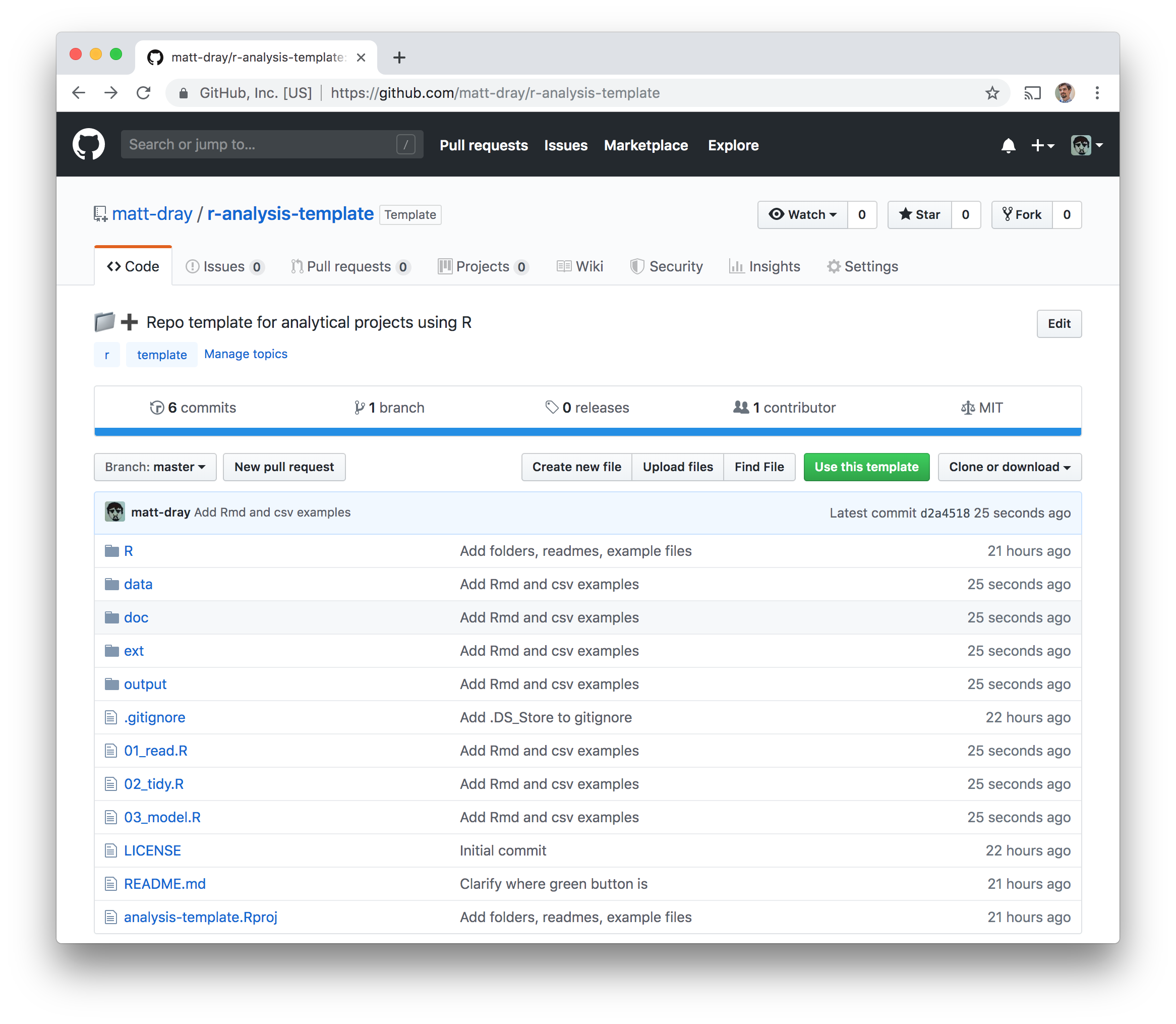
Task: Open notifications via the bell icon
Action: (x=1009, y=146)
